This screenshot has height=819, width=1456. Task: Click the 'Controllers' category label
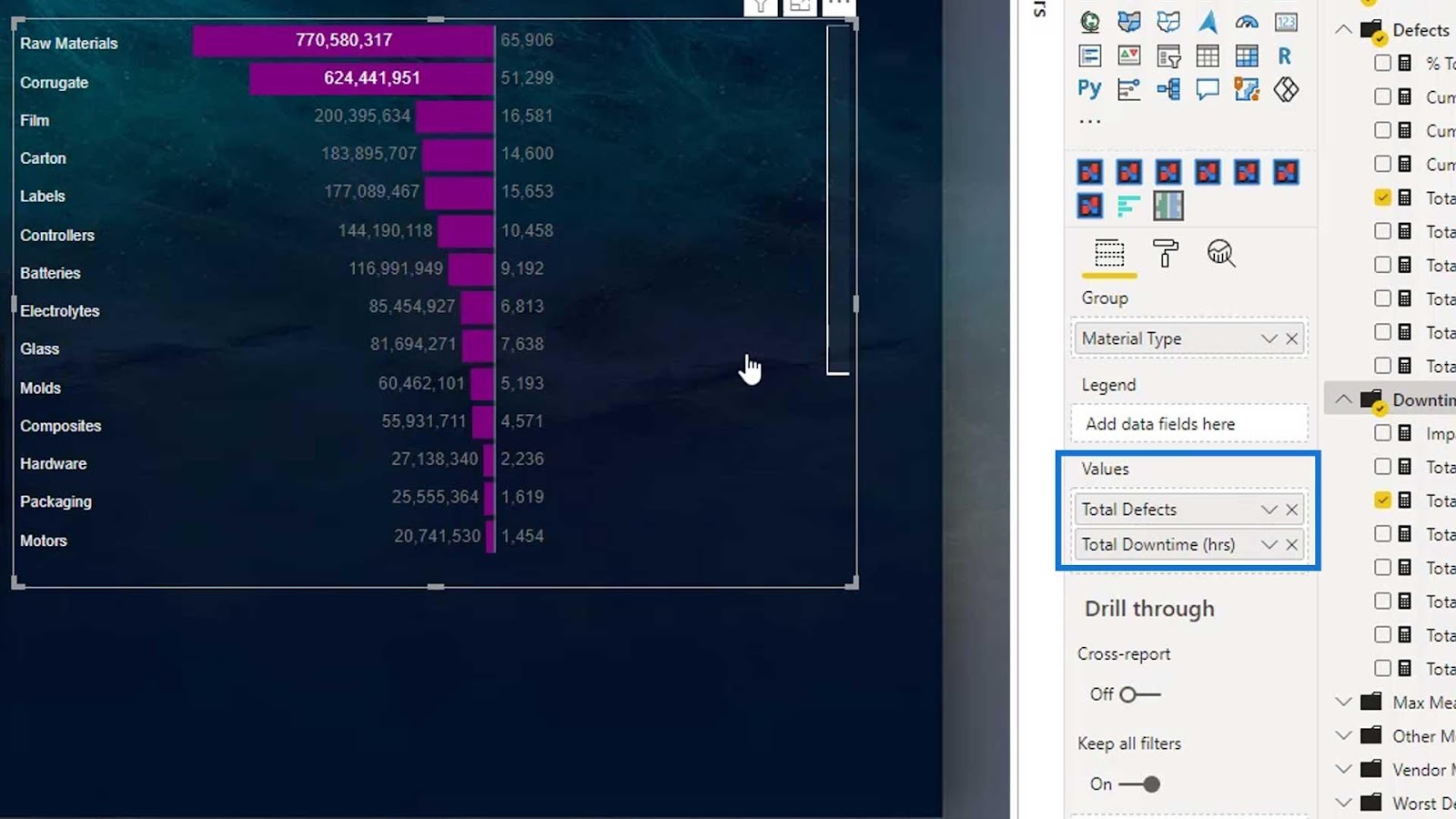tap(57, 236)
